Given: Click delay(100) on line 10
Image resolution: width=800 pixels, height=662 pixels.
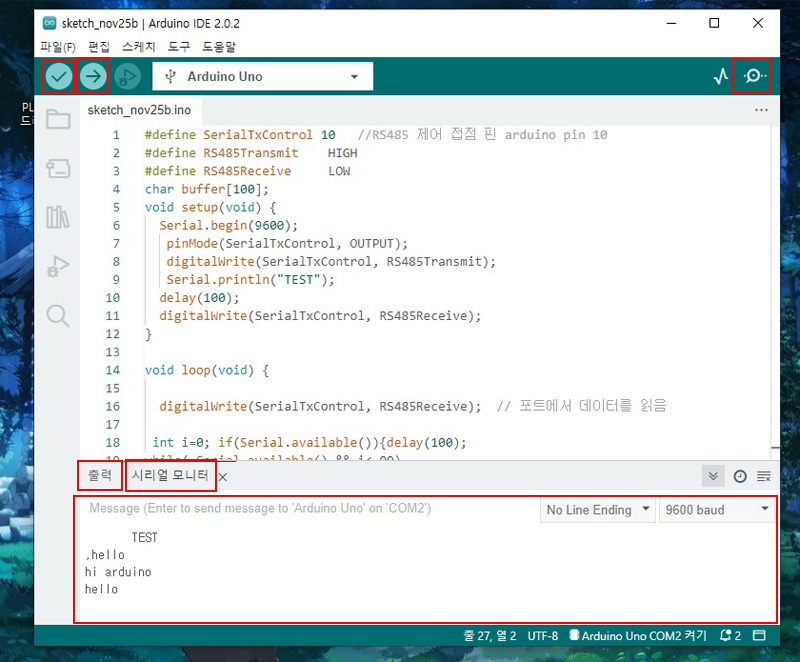Looking at the screenshot, I should pyautogui.click(x=199, y=298).
